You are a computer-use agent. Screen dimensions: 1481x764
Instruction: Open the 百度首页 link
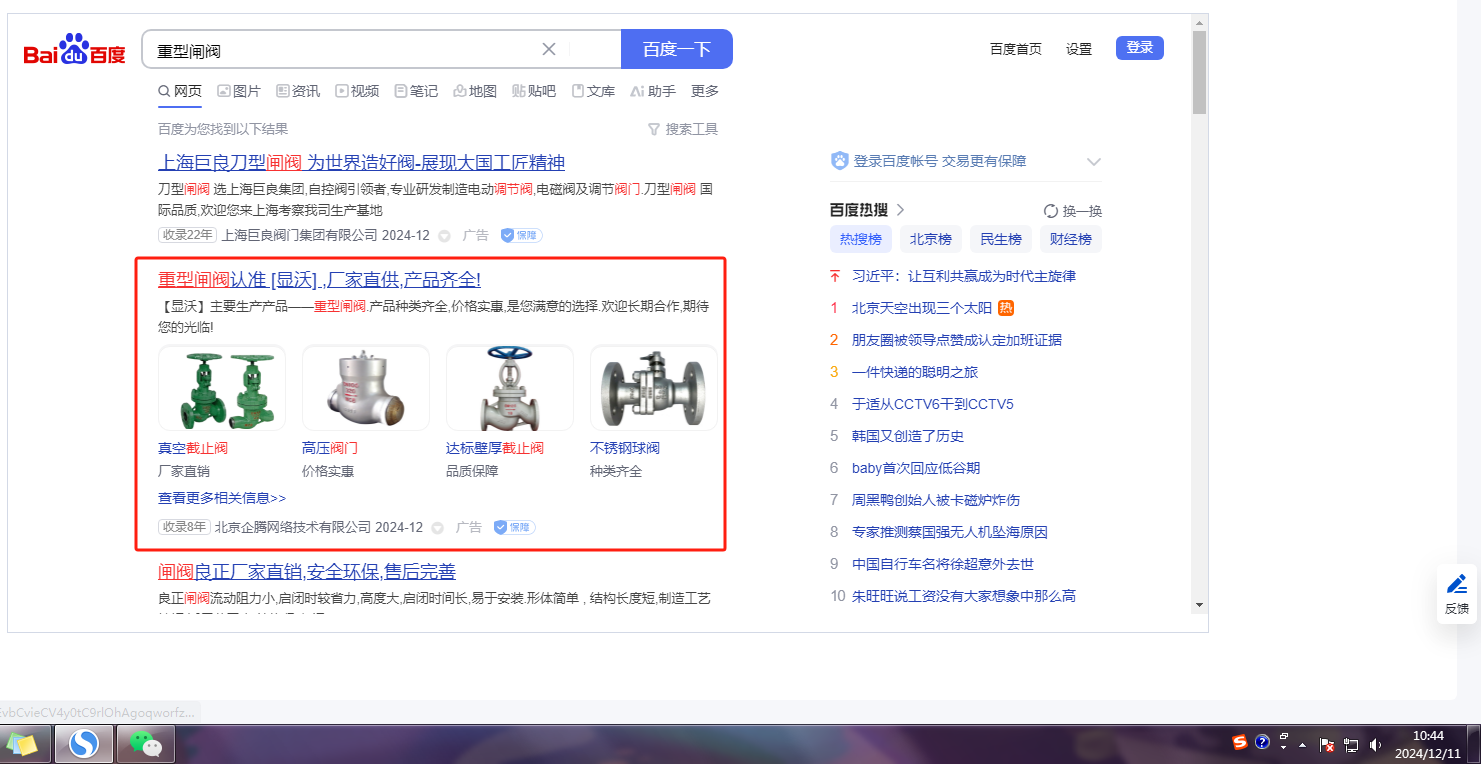(1016, 49)
